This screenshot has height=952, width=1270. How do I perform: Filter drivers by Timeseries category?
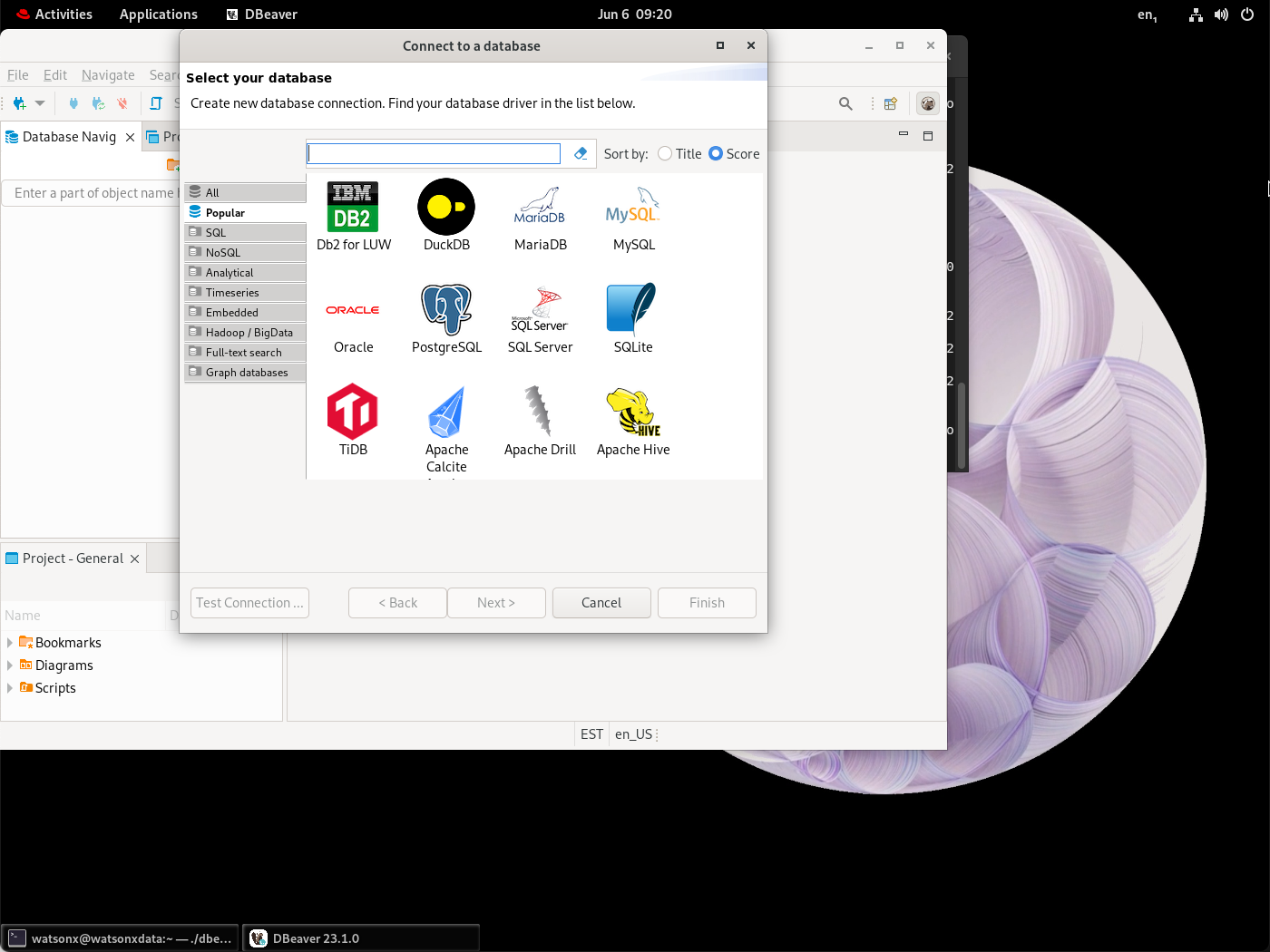[245, 292]
